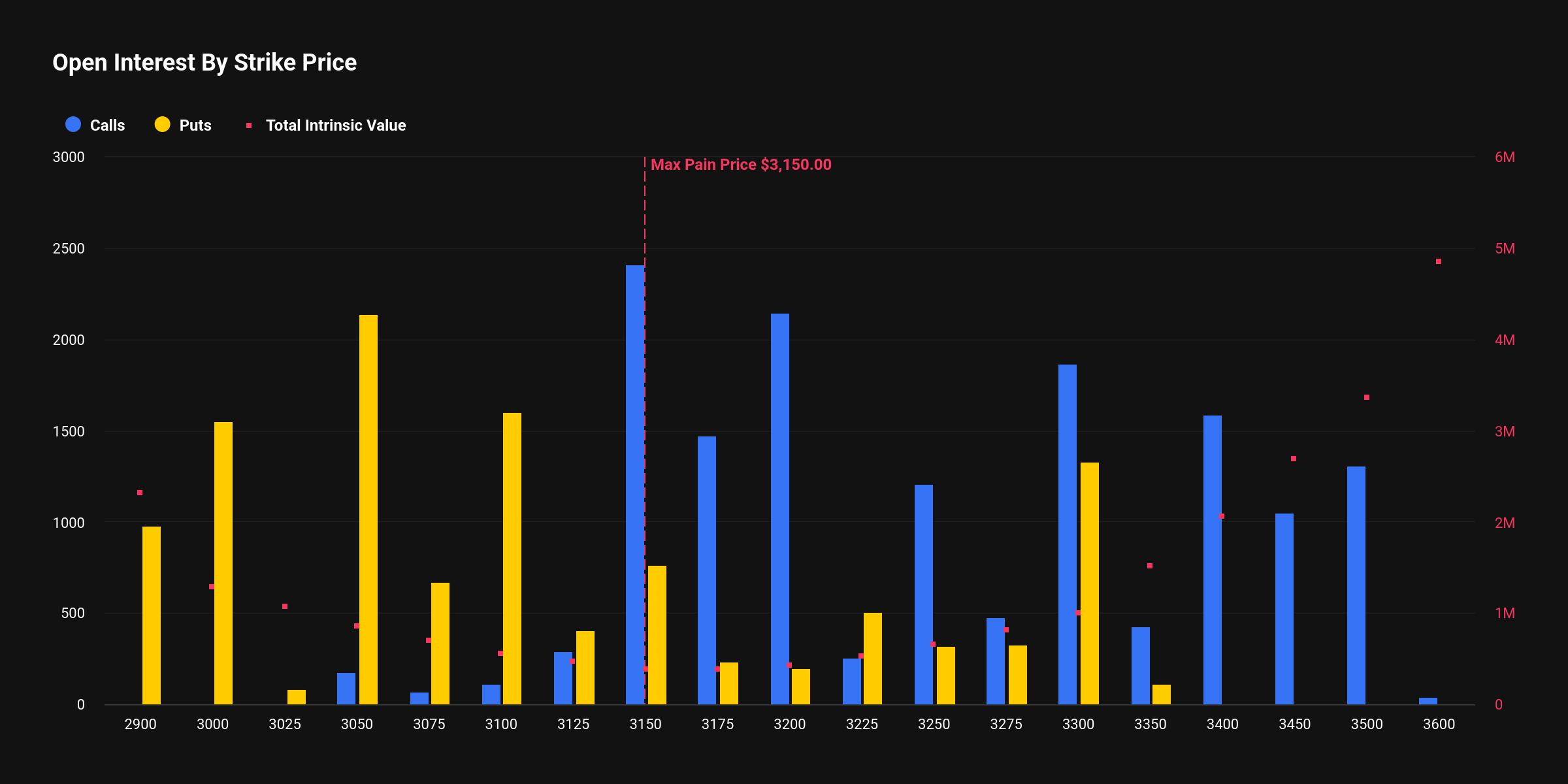The height and width of the screenshot is (784, 1568).
Task: Toggle the Calls legend blue circle
Action: pyautogui.click(x=73, y=124)
